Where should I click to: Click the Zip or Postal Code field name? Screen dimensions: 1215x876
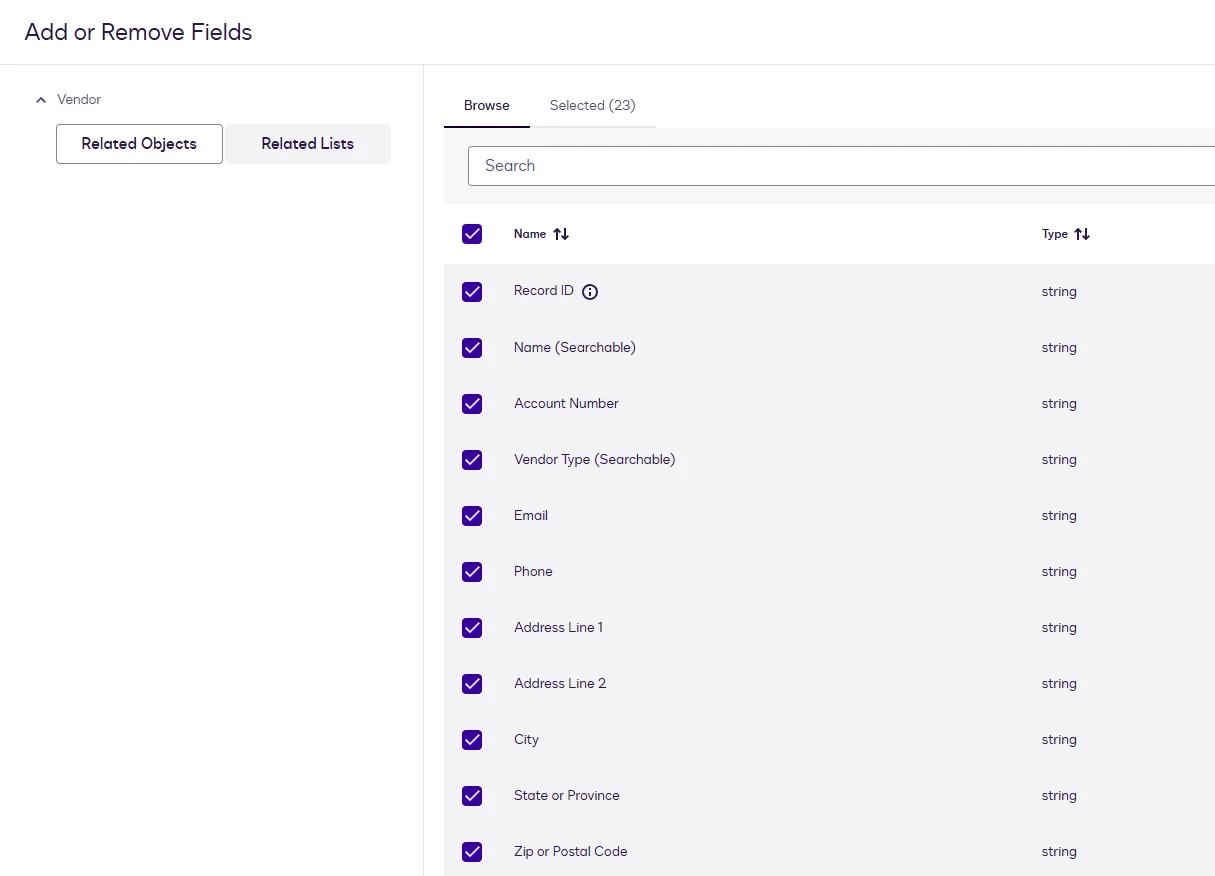pos(571,852)
